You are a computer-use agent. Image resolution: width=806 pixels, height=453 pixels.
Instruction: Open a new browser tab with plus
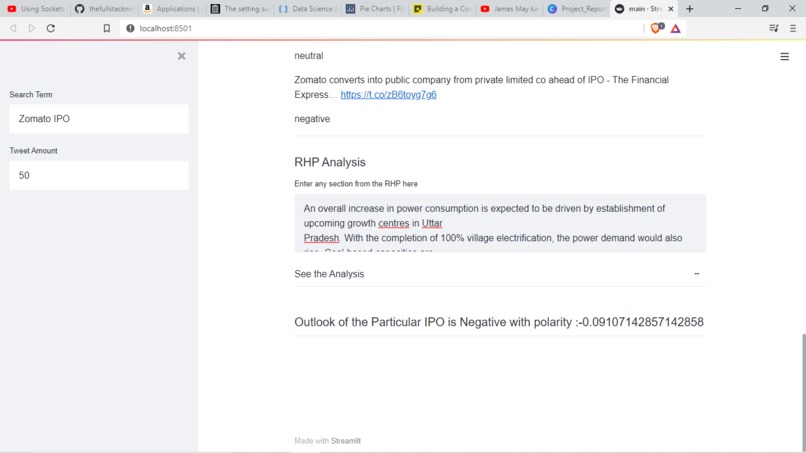click(x=689, y=9)
